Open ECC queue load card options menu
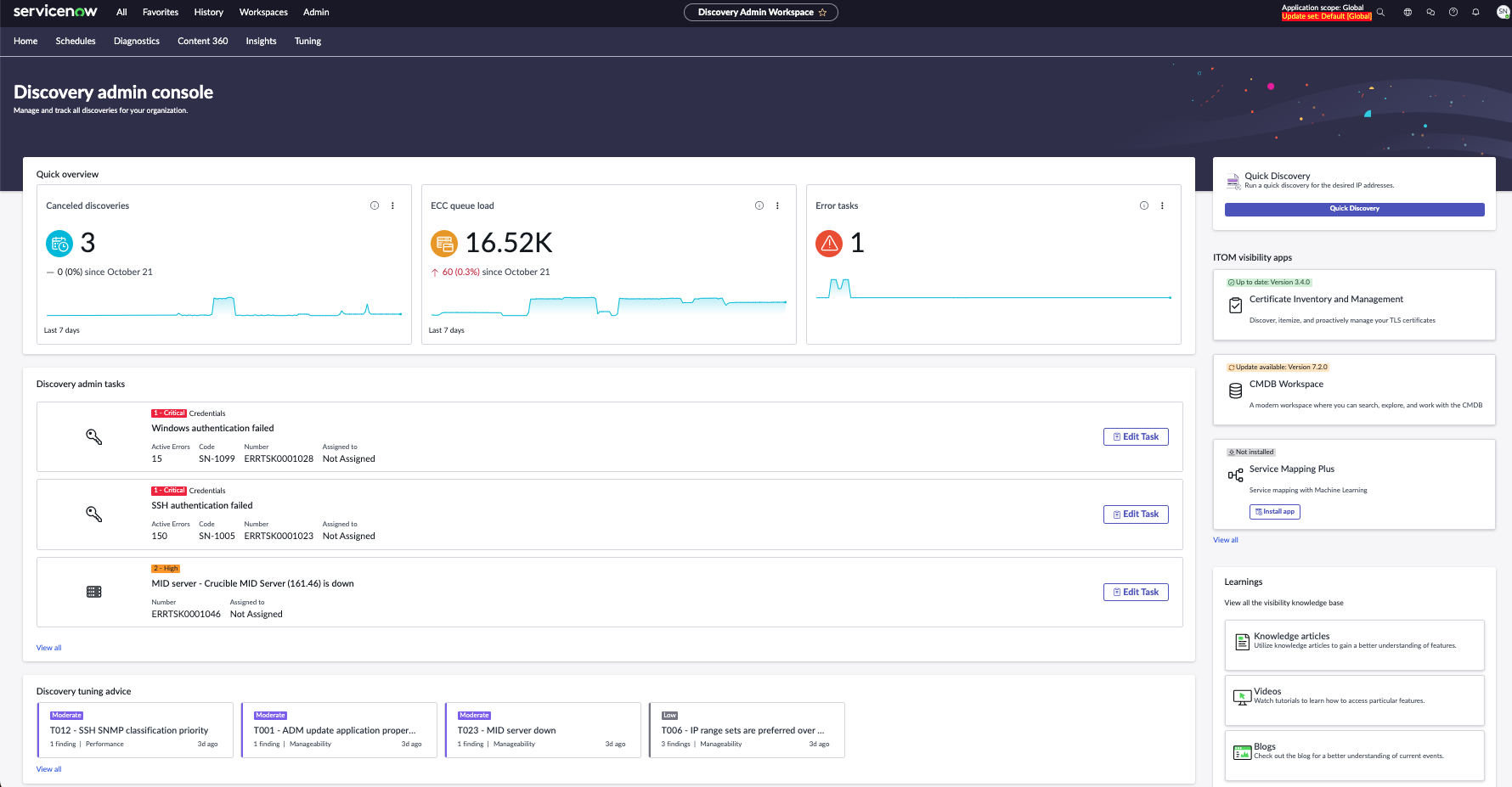The image size is (1512, 787). pyautogui.click(x=777, y=205)
